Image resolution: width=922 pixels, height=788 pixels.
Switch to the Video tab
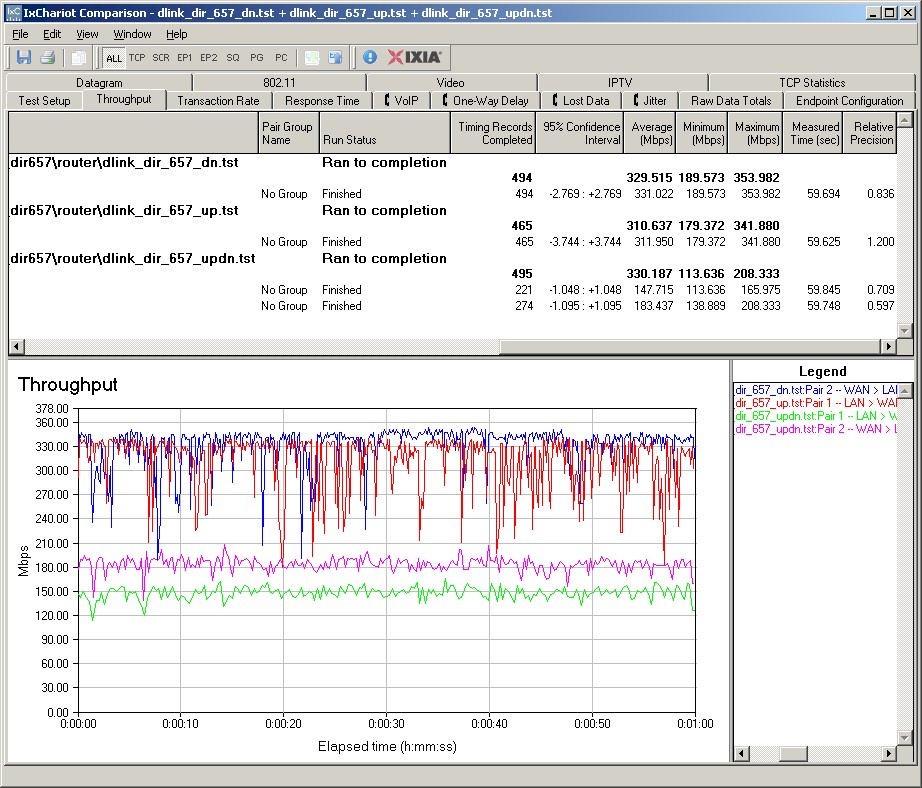[x=450, y=82]
